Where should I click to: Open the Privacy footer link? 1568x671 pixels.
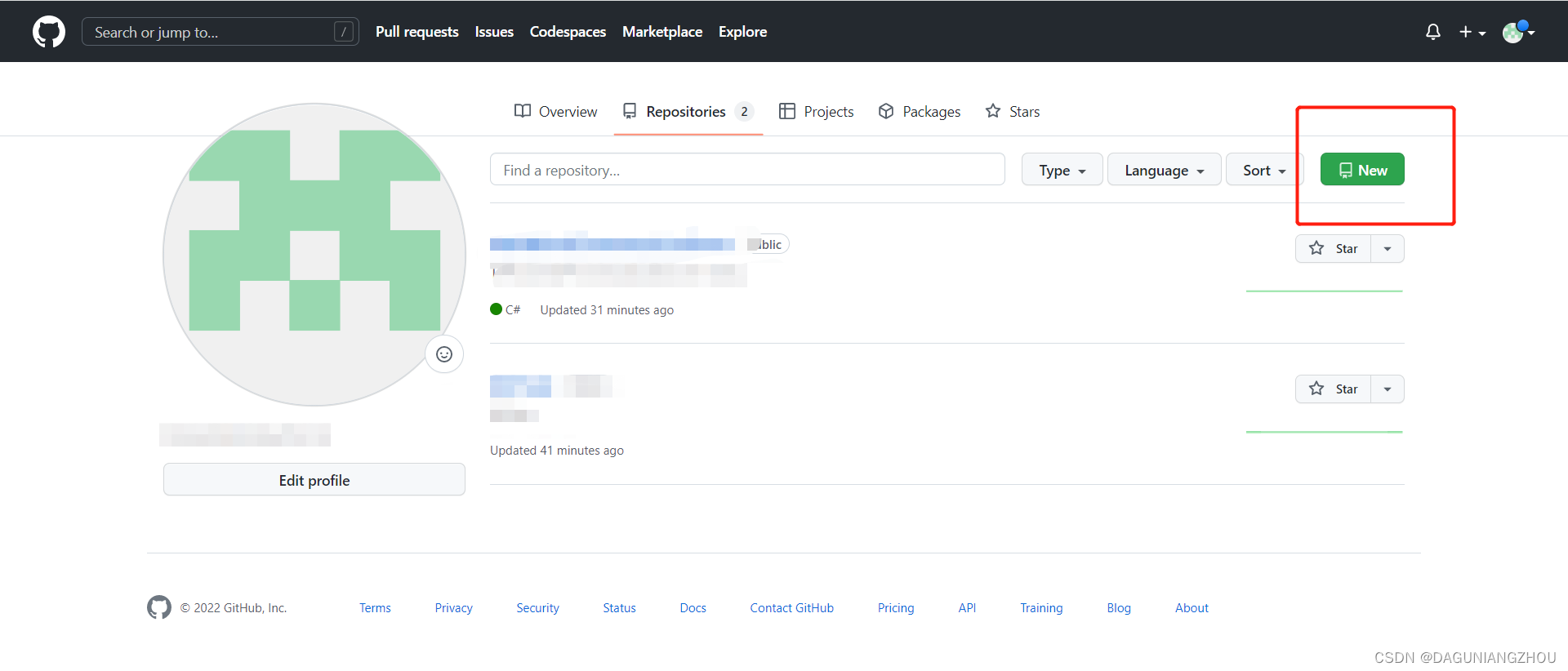[x=454, y=608]
